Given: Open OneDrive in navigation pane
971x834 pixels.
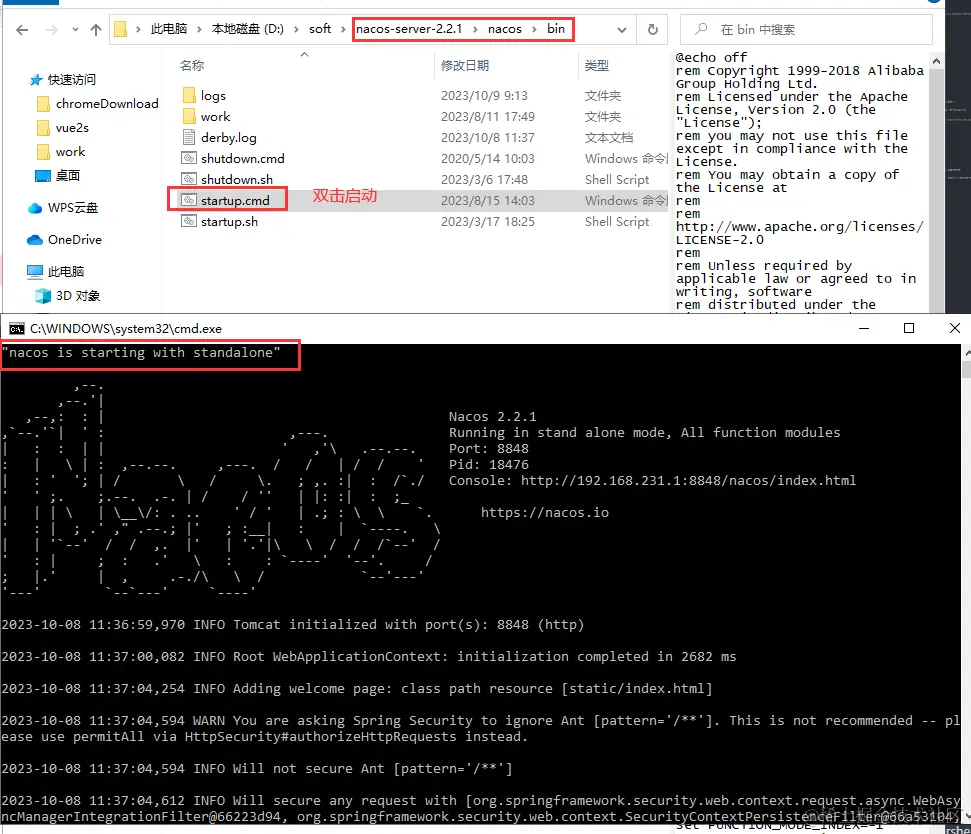Looking at the screenshot, I should tap(74, 240).
